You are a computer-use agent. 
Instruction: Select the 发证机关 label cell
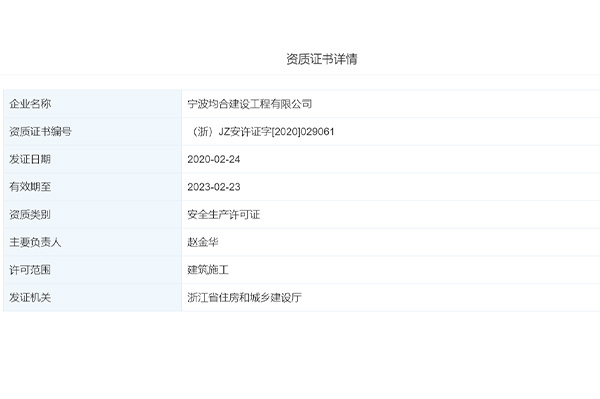click(93, 297)
